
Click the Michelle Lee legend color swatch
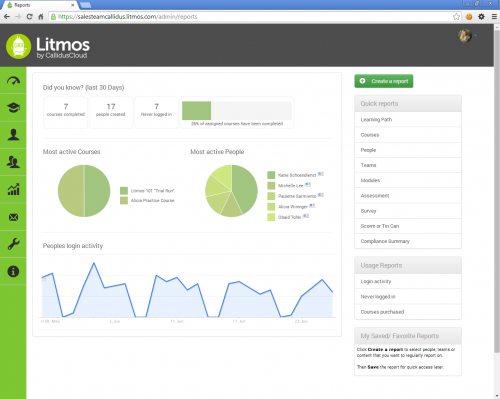271,185
